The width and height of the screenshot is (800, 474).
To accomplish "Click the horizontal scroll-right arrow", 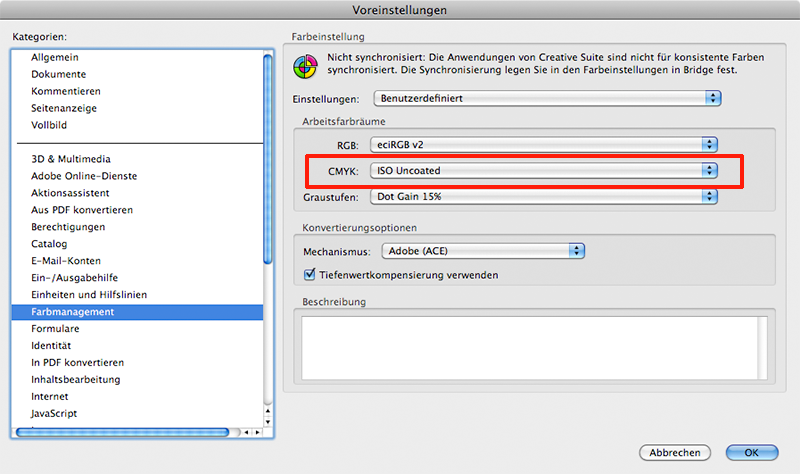I will click(x=257, y=432).
